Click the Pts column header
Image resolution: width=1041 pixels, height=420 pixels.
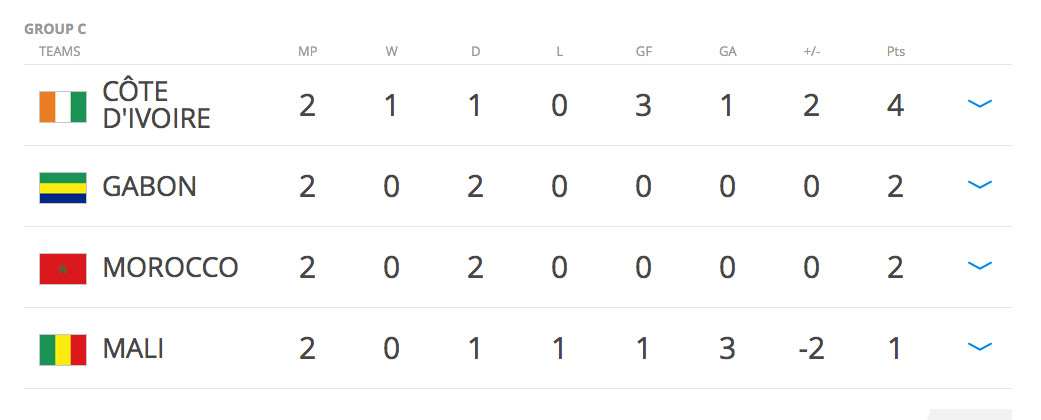pos(896,52)
